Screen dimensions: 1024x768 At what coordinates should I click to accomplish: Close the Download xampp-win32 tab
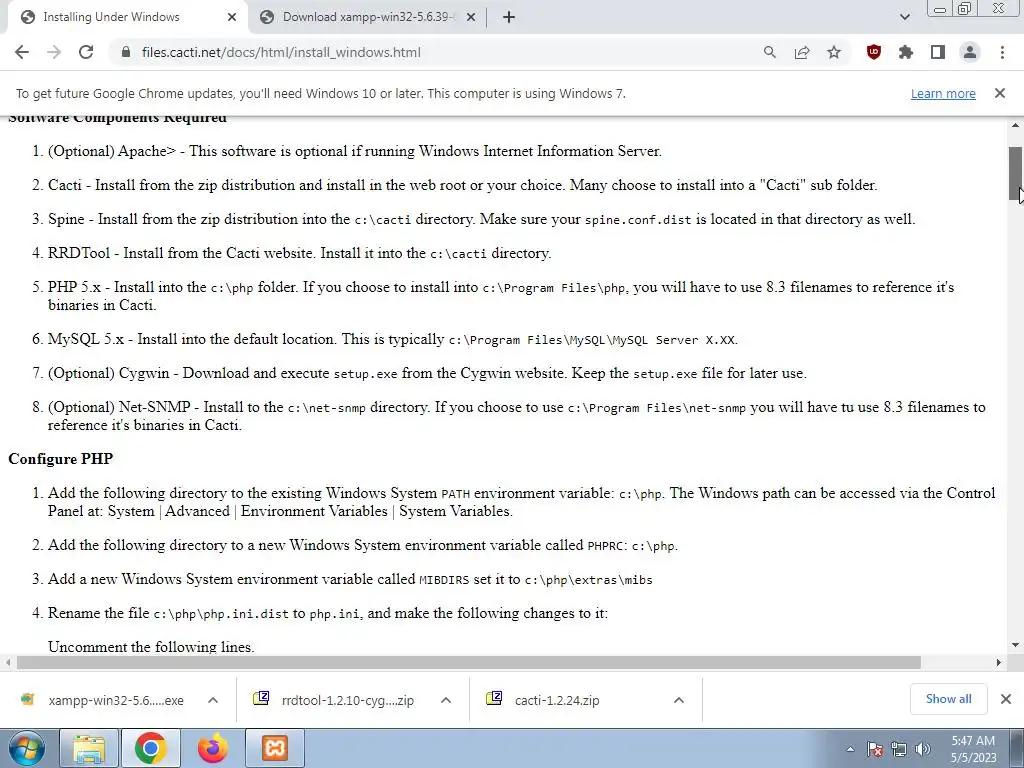click(471, 17)
